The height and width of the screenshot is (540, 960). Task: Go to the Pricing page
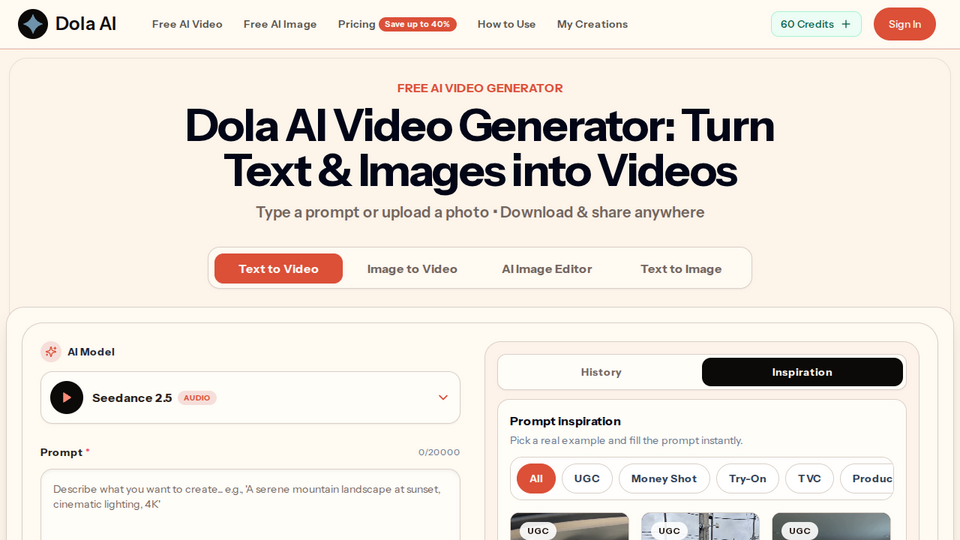click(356, 24)
